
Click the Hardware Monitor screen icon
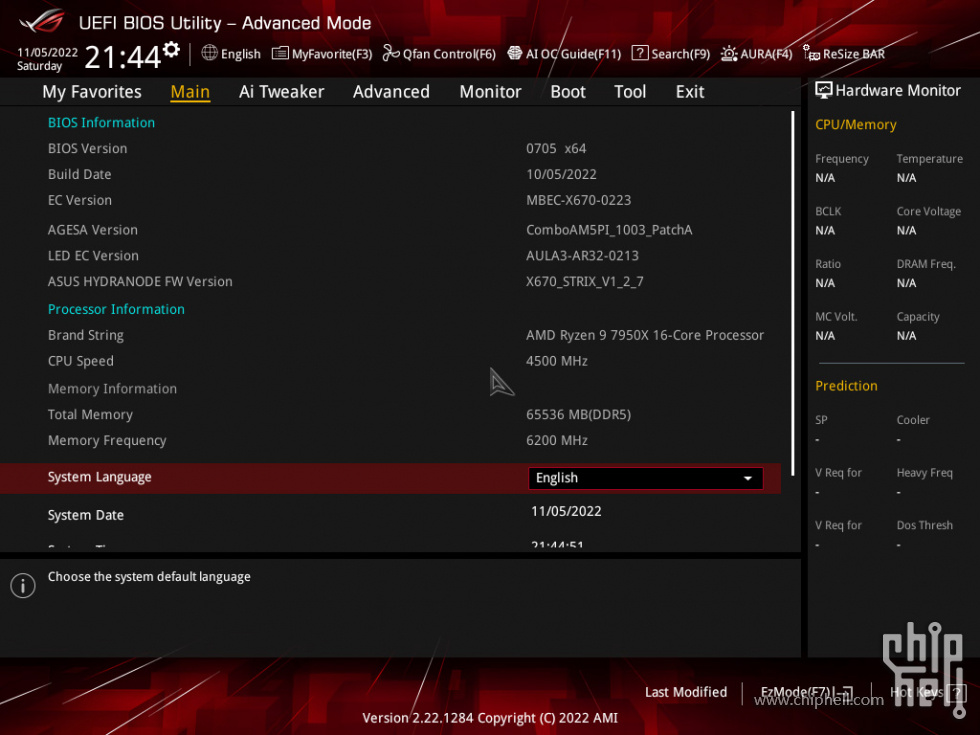pos(824,91)
